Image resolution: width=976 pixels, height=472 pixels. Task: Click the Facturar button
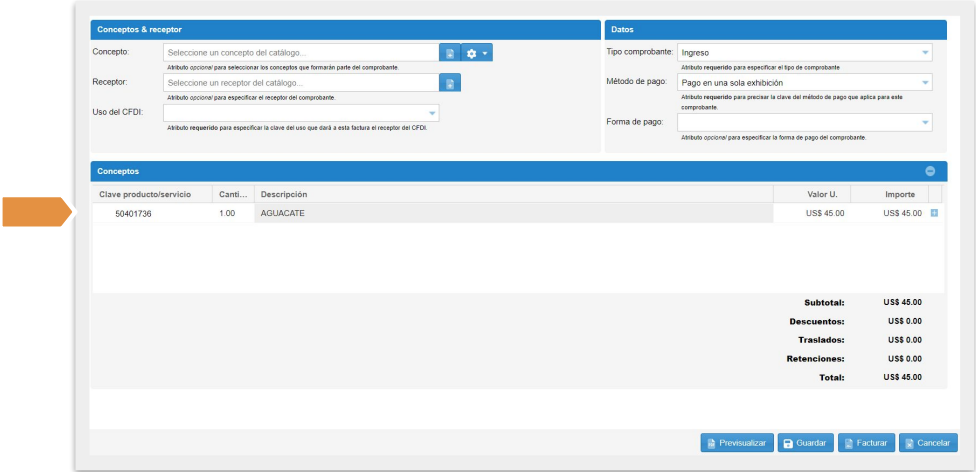[865, 443]
